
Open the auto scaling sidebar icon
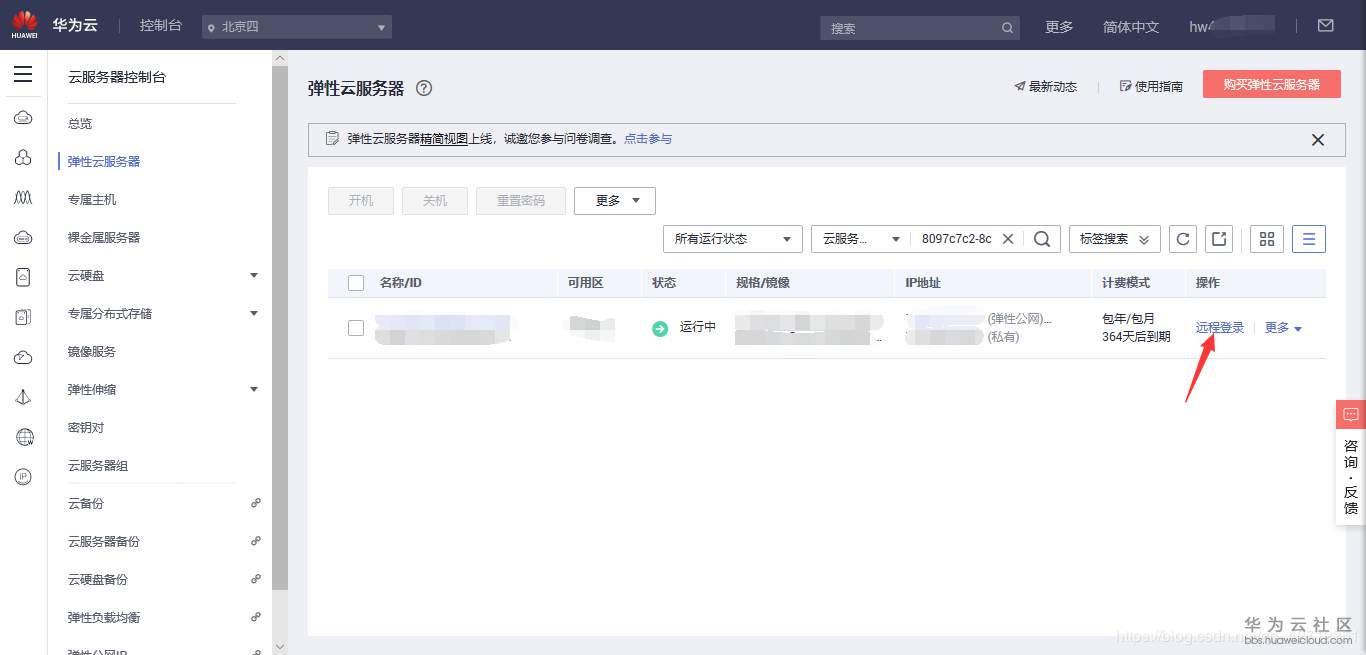(23, 198)
